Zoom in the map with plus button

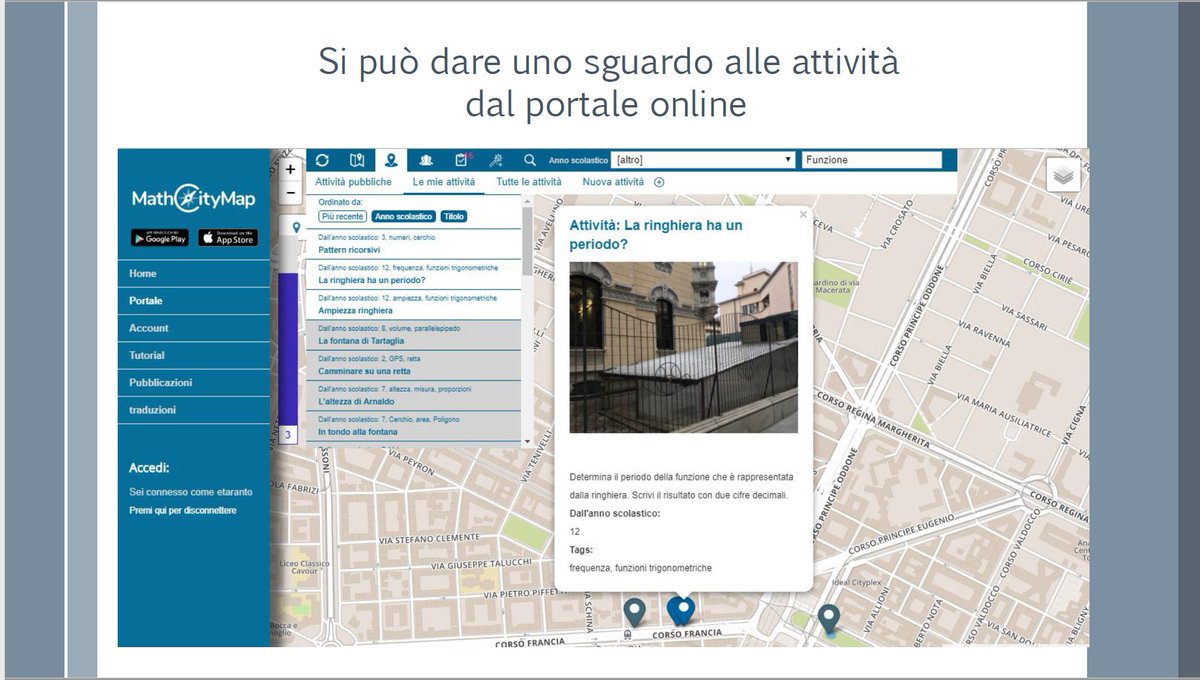(290, 170)
